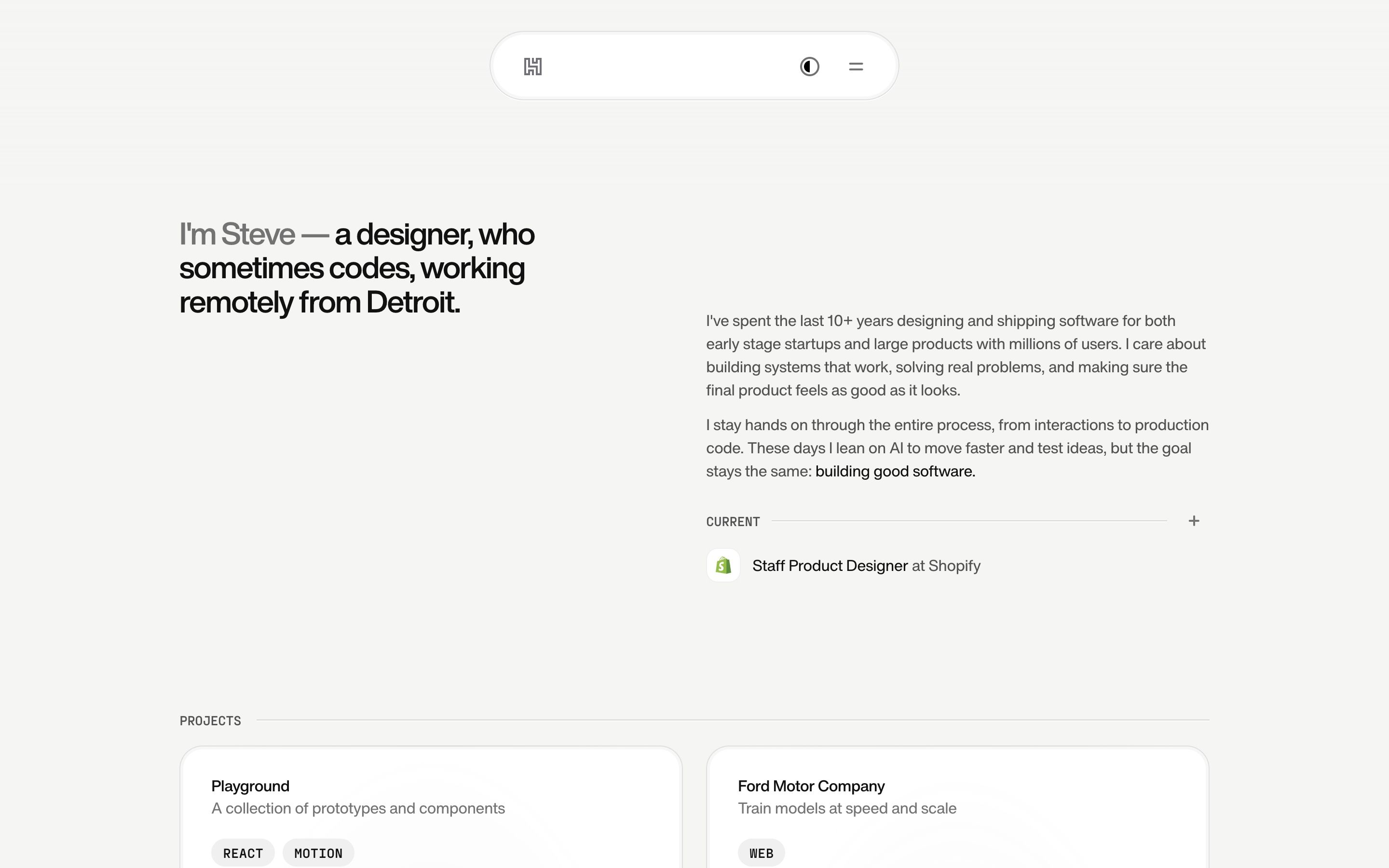Viewport: 1389px width, 868px height.
Task: Open the Staff Product Designer role
Action: 830,566
